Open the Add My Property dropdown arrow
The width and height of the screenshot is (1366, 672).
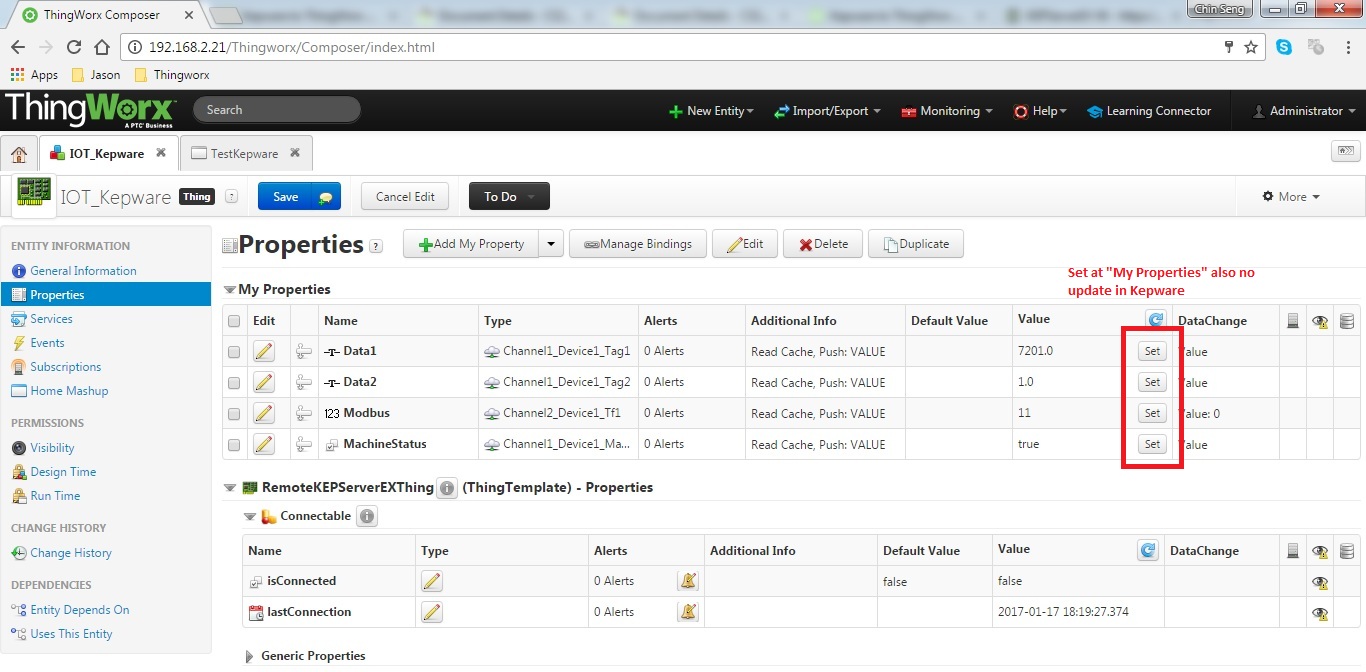(552, 244)
